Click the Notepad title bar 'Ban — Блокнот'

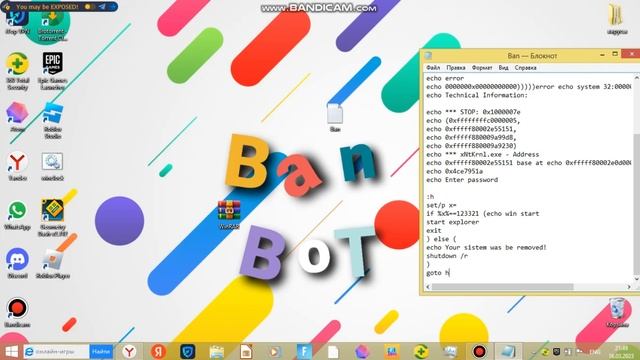(532, 56)
